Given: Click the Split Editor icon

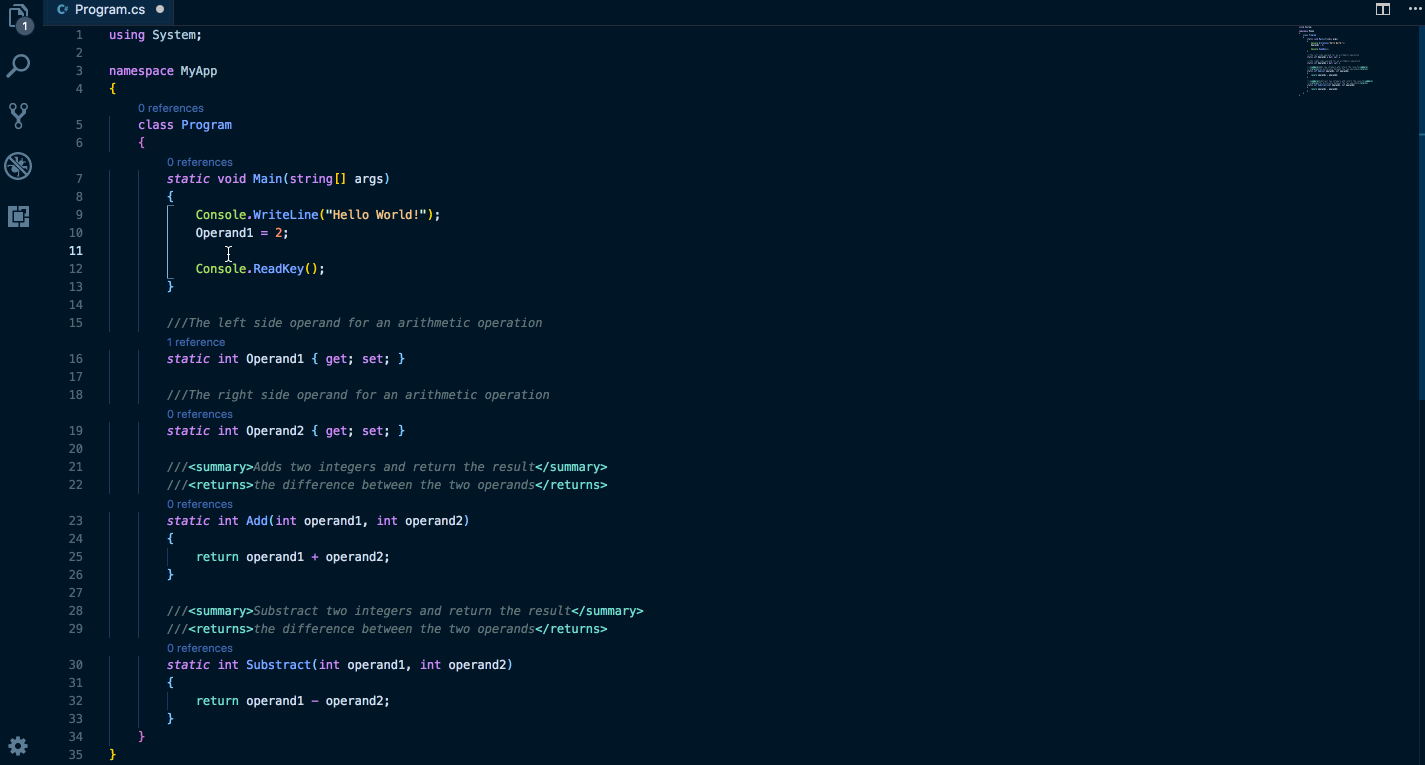Looking at the screenshot, I should pos(1383,9).
